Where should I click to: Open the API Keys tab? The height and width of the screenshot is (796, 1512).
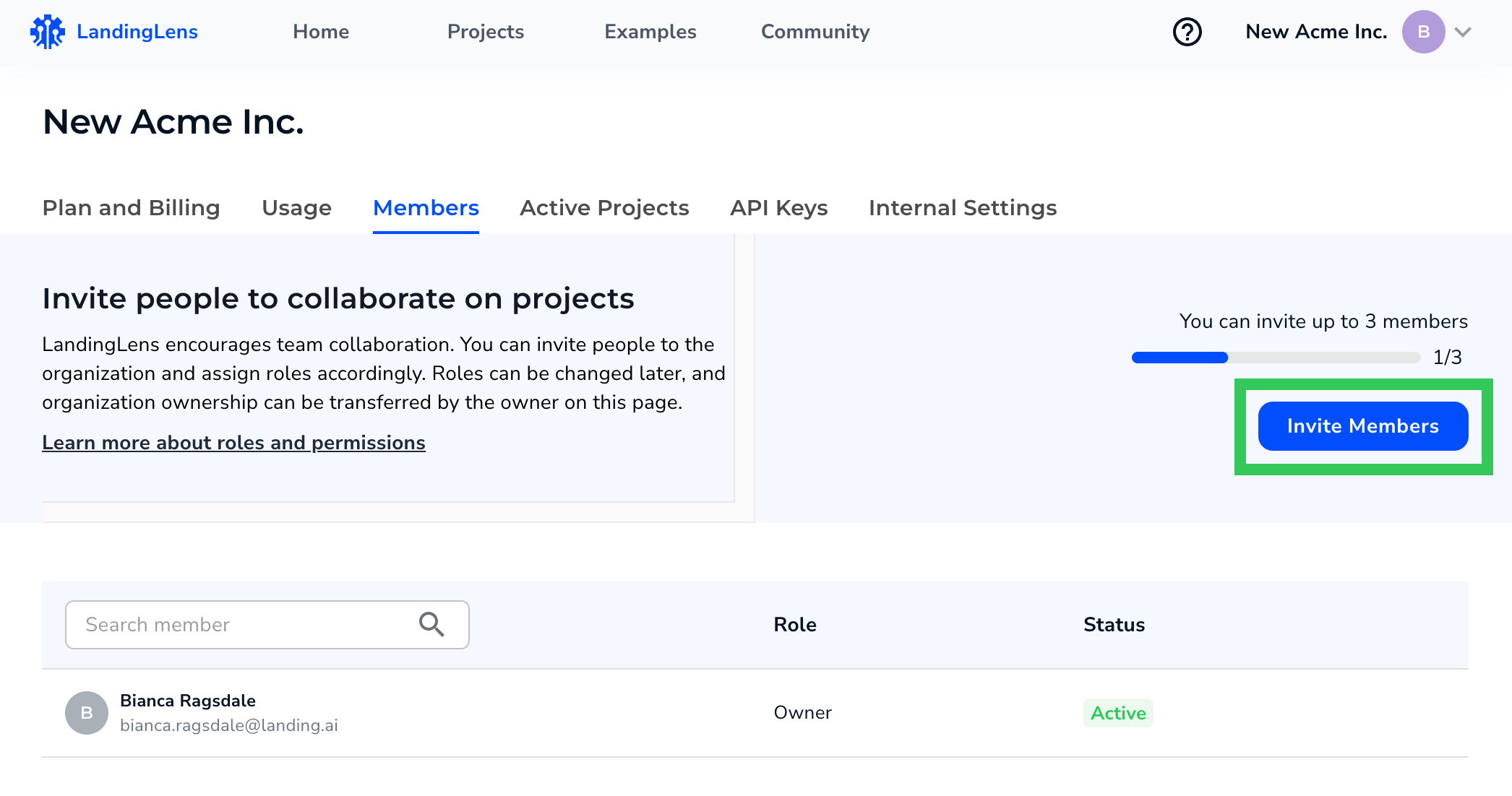click(x=779, y=208)
